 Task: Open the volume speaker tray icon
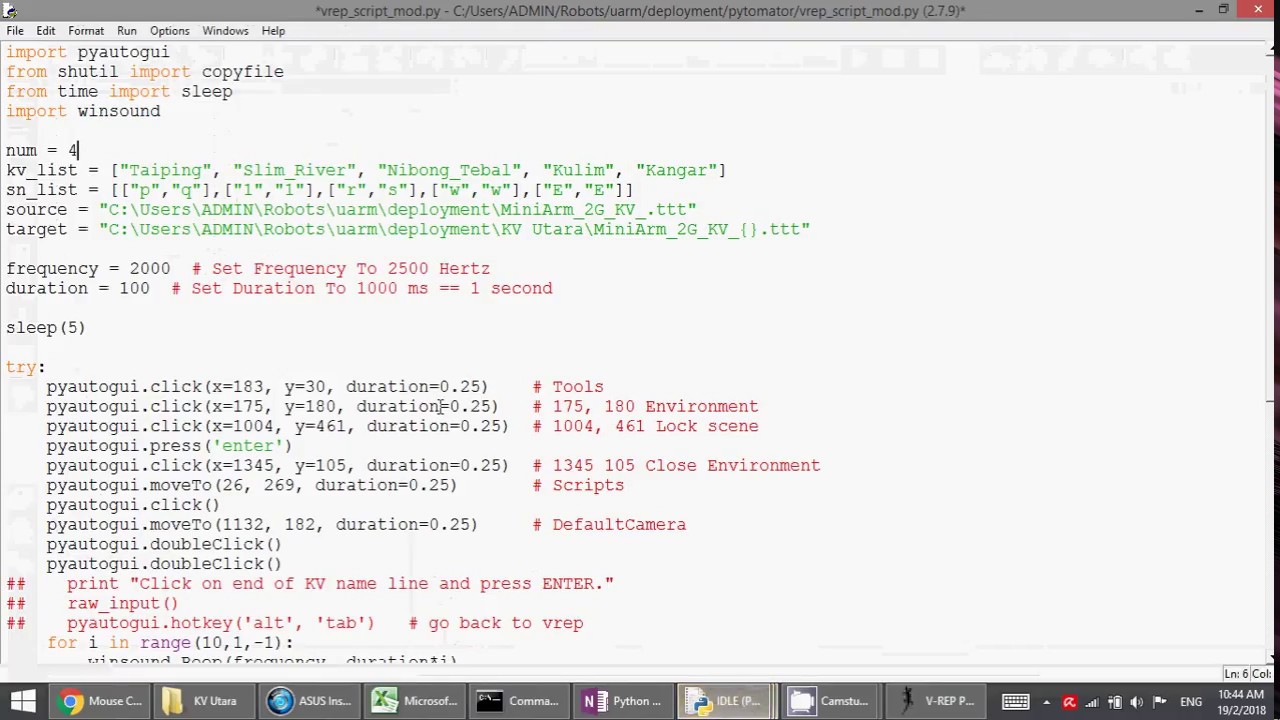(1139, 702)
